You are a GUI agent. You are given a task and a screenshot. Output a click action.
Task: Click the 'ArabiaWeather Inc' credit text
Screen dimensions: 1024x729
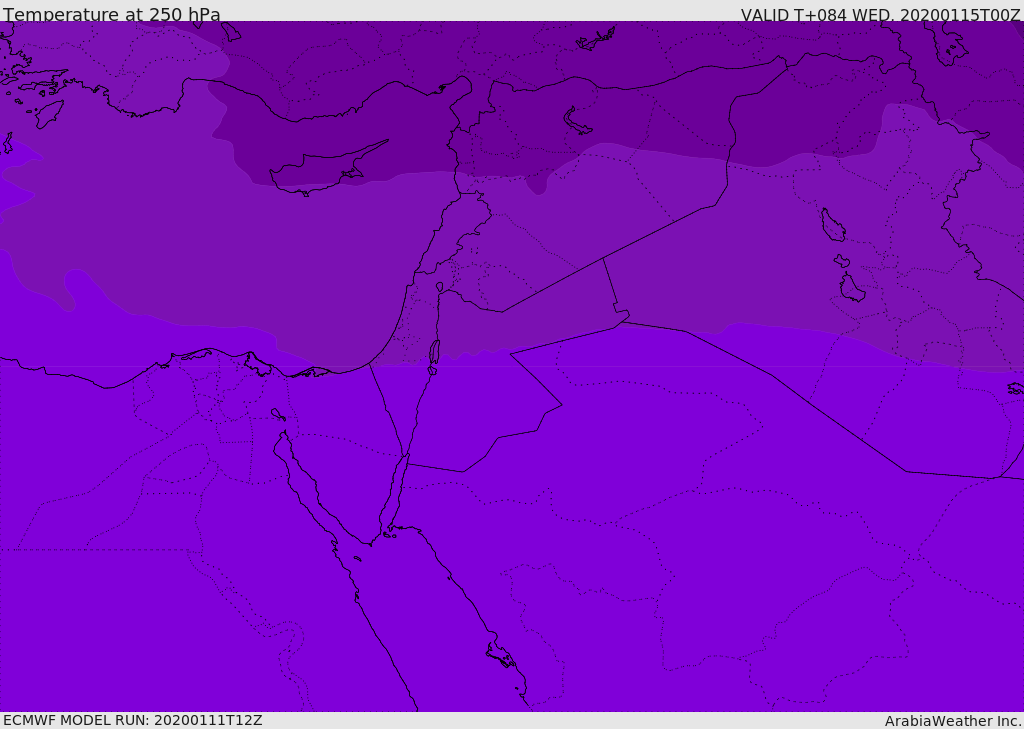[x=952, y=721]
